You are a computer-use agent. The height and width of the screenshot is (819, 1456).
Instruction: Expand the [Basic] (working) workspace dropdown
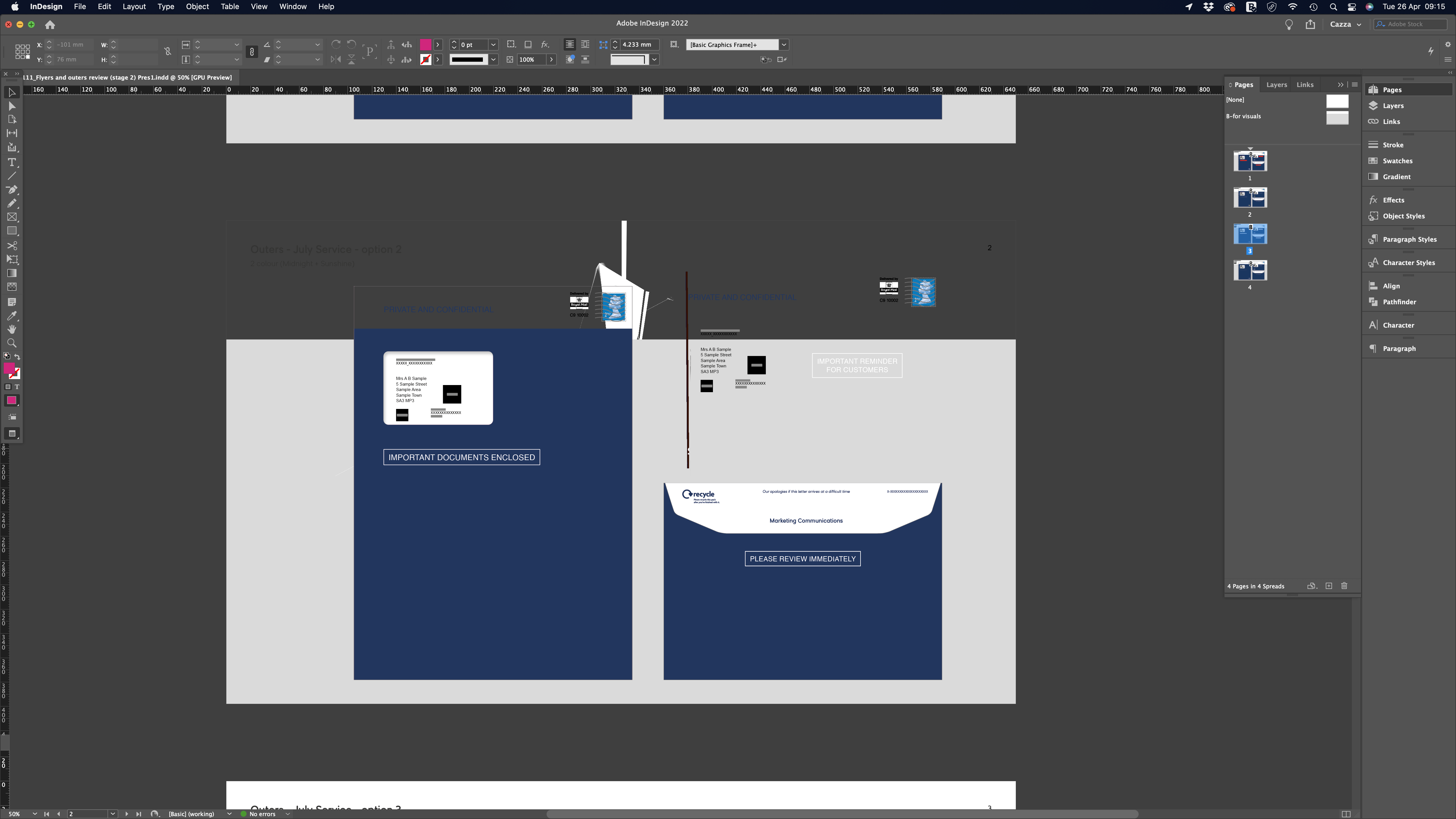(x=229, y=814)
